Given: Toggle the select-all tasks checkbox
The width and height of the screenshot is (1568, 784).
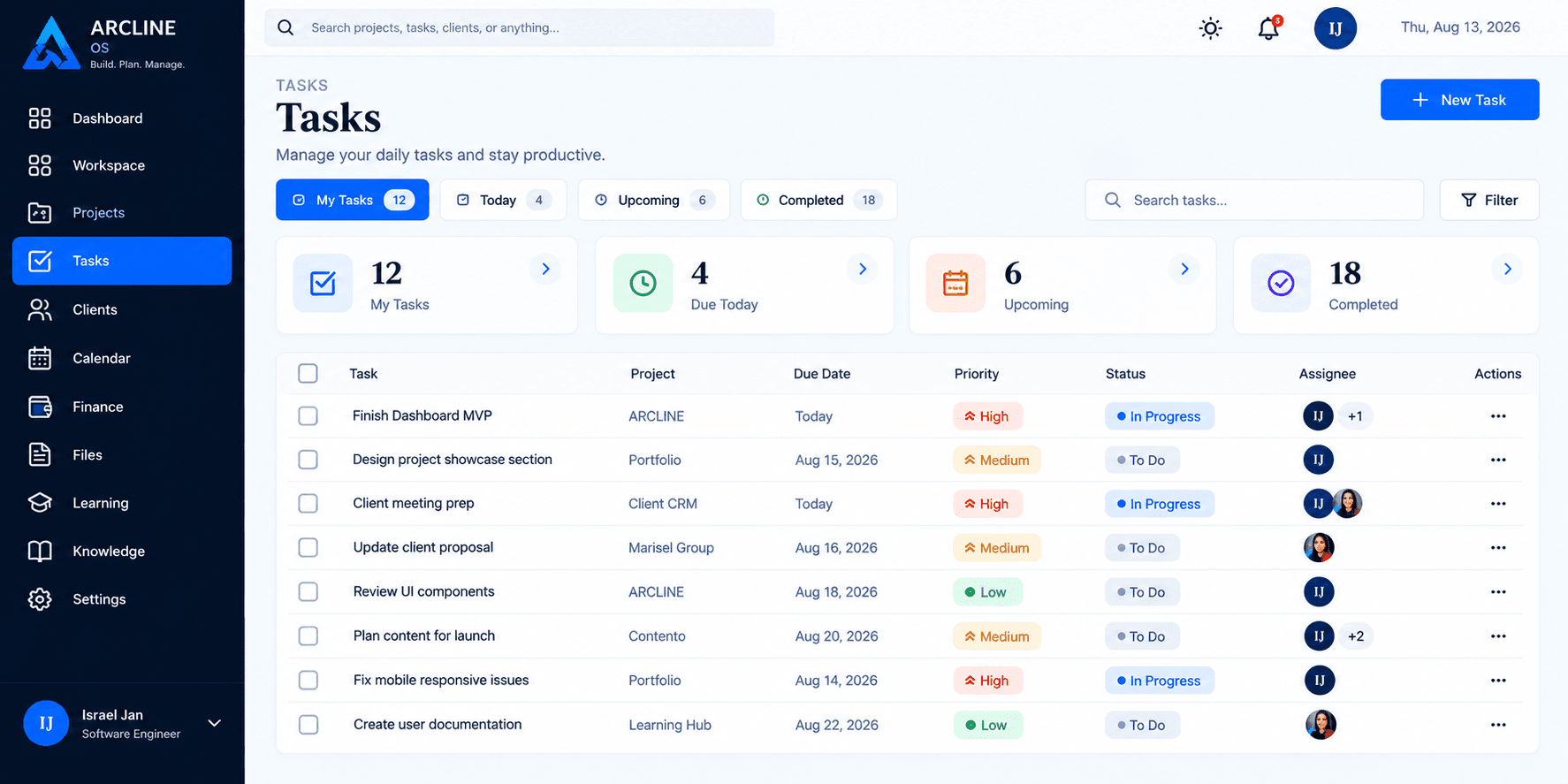Looking at the screenshot, I should 308,373.
